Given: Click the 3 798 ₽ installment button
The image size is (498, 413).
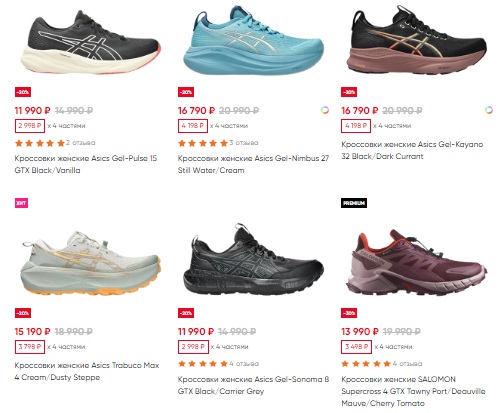Looking at the screenshot, I should click(x=30, y=347).
